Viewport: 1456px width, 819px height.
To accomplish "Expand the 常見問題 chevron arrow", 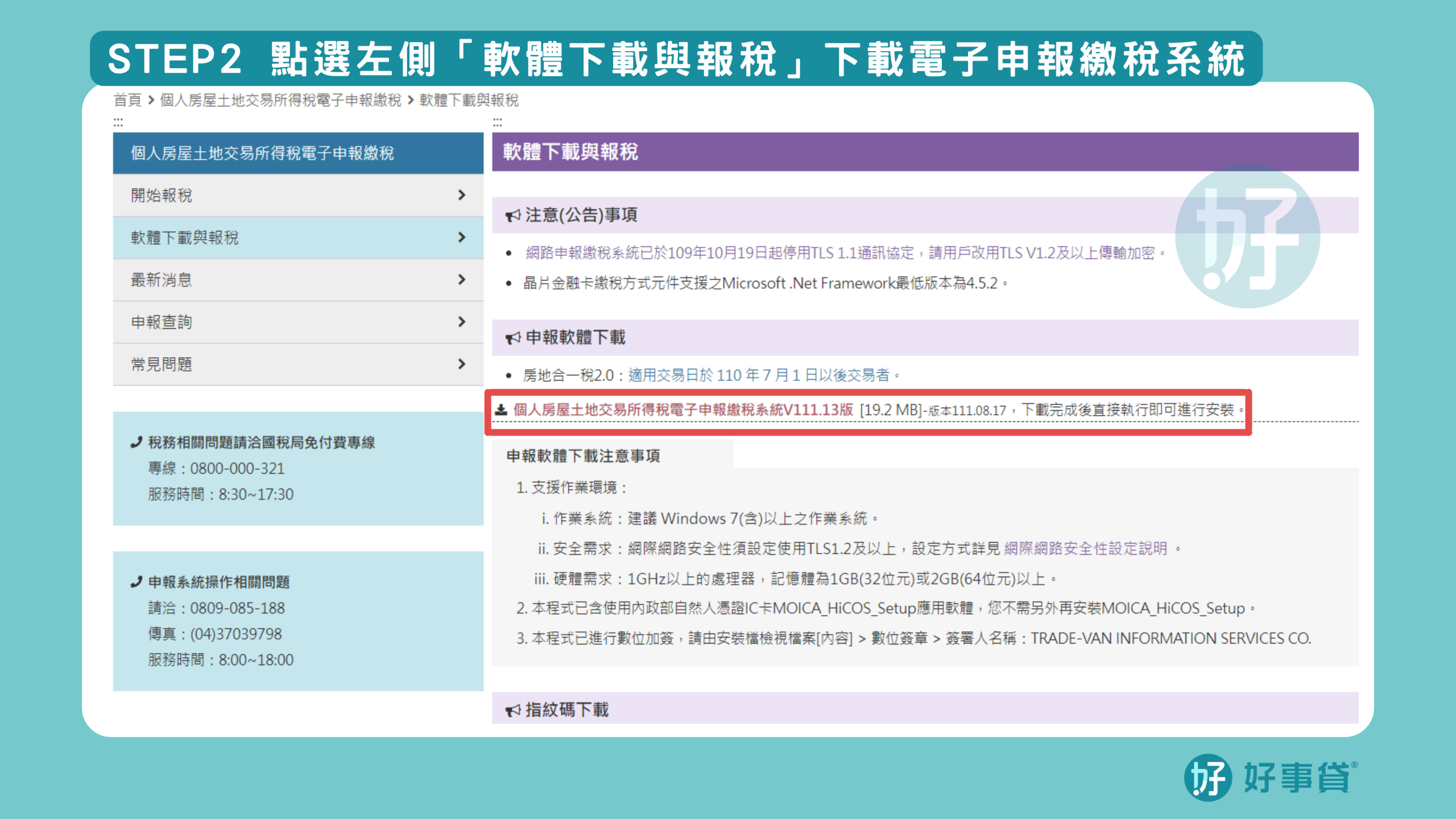I will [462, 364].
